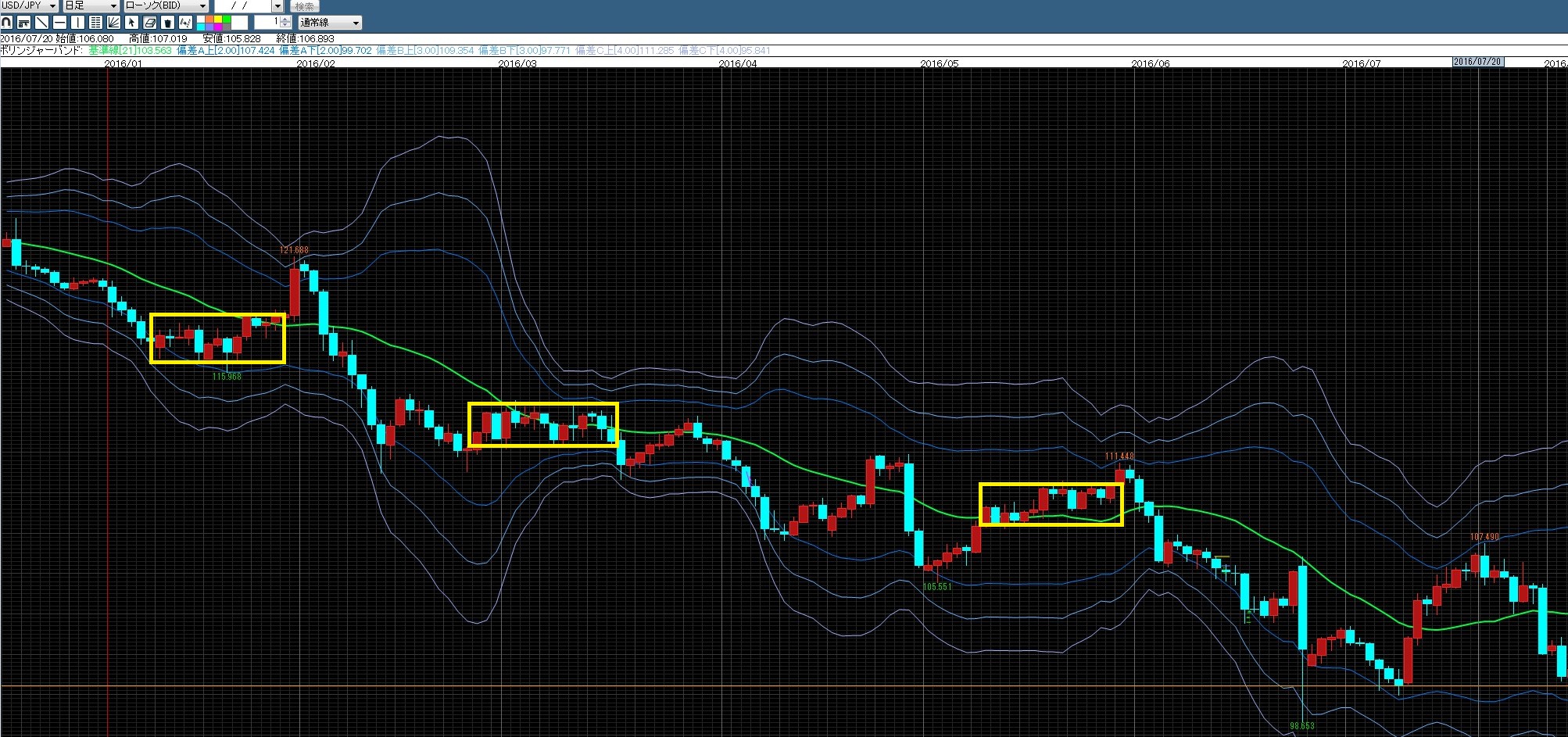1568x737 pixels.
Task: Decrease line width with down arrow
Action: click(x=285, y=25)
